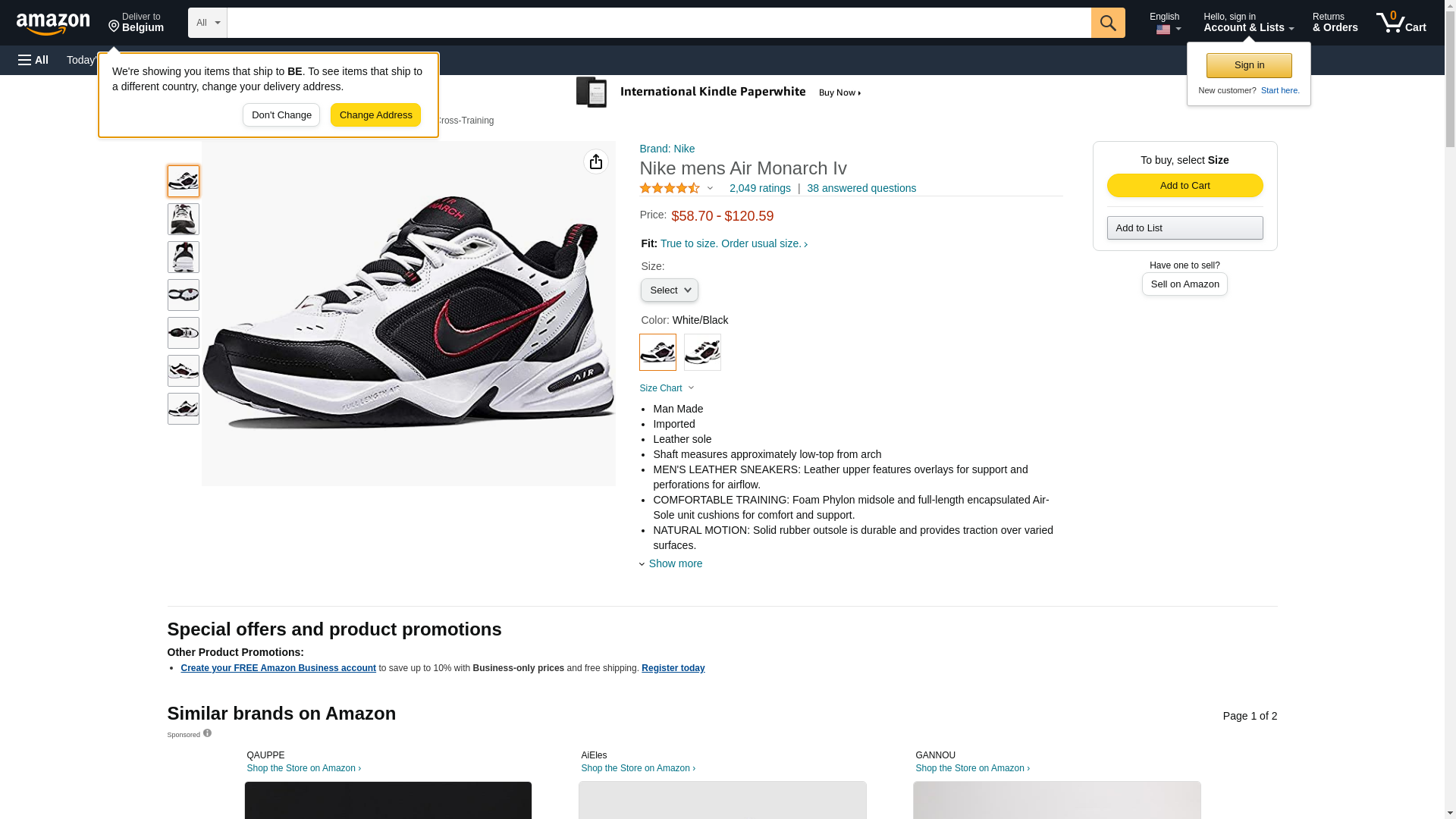
Task: Open the 2,049 ratings link
Action: coord(760,188)
